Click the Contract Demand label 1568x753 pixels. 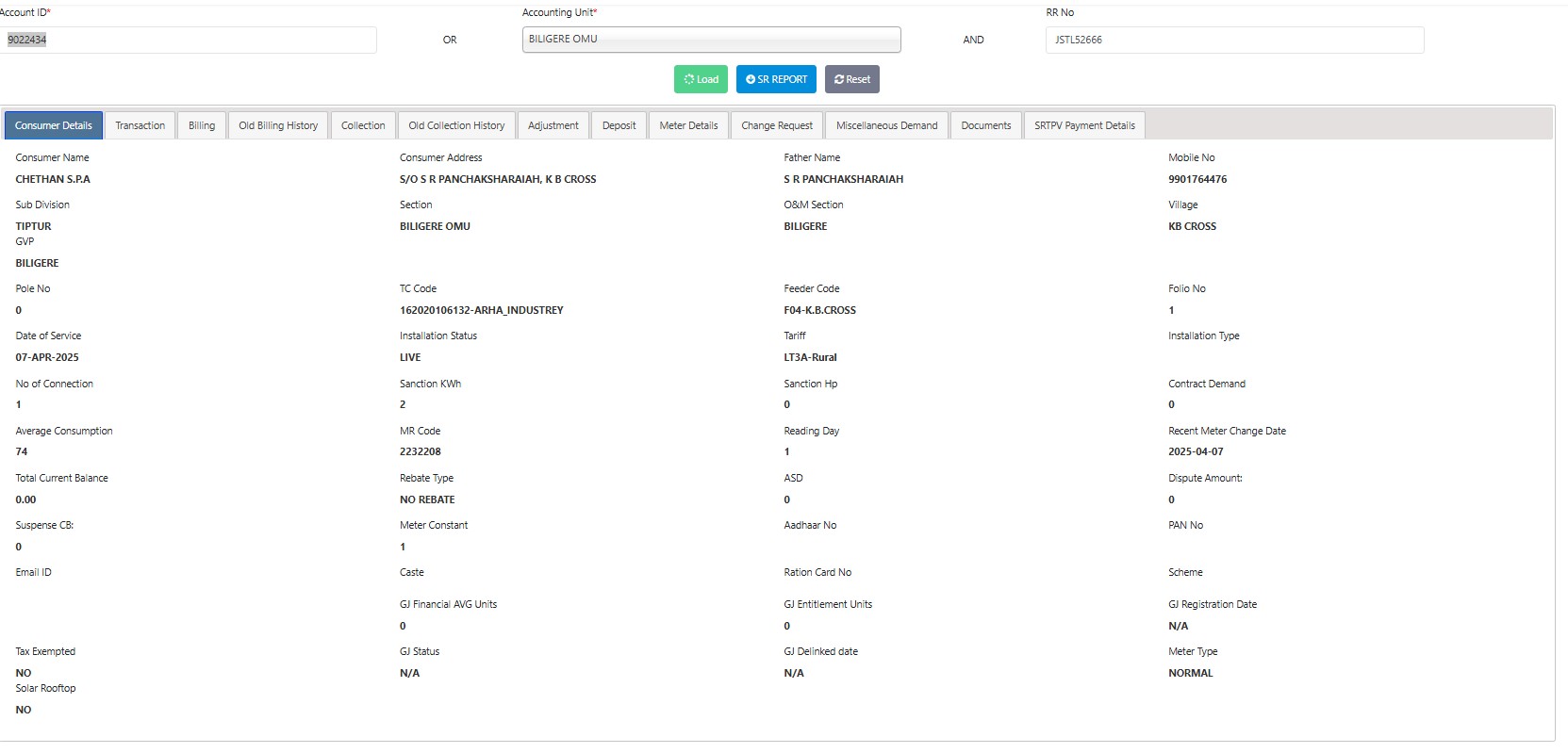click(1207, 384)
